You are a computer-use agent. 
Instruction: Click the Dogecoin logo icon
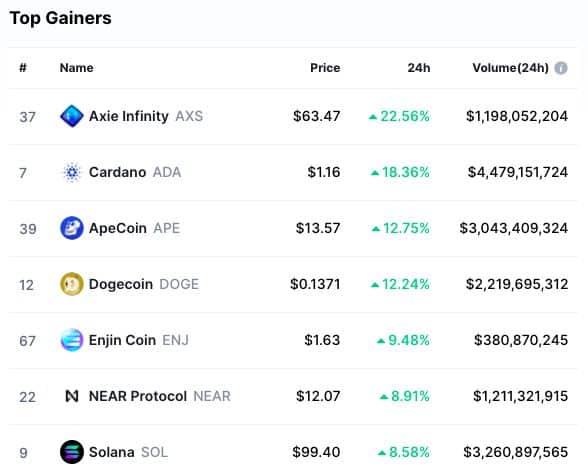pos(72,284)
